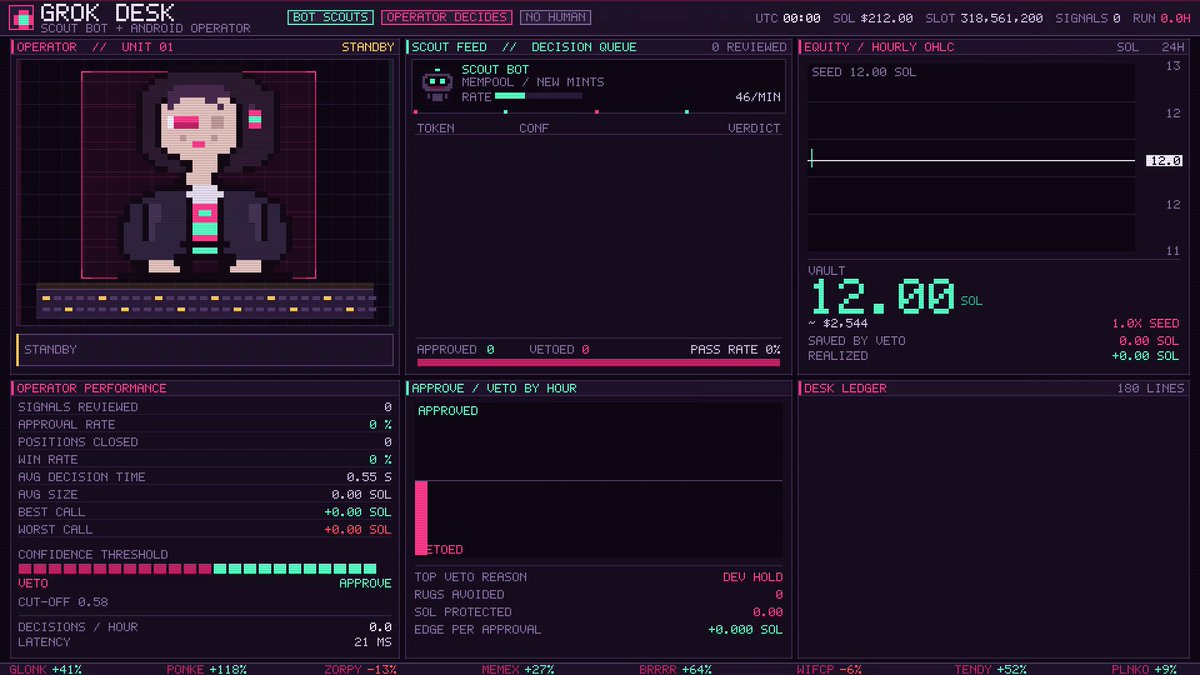Screen dimensions: 1200x675
Task: Select the NO HUMAN tag
Action: [555, 17]
